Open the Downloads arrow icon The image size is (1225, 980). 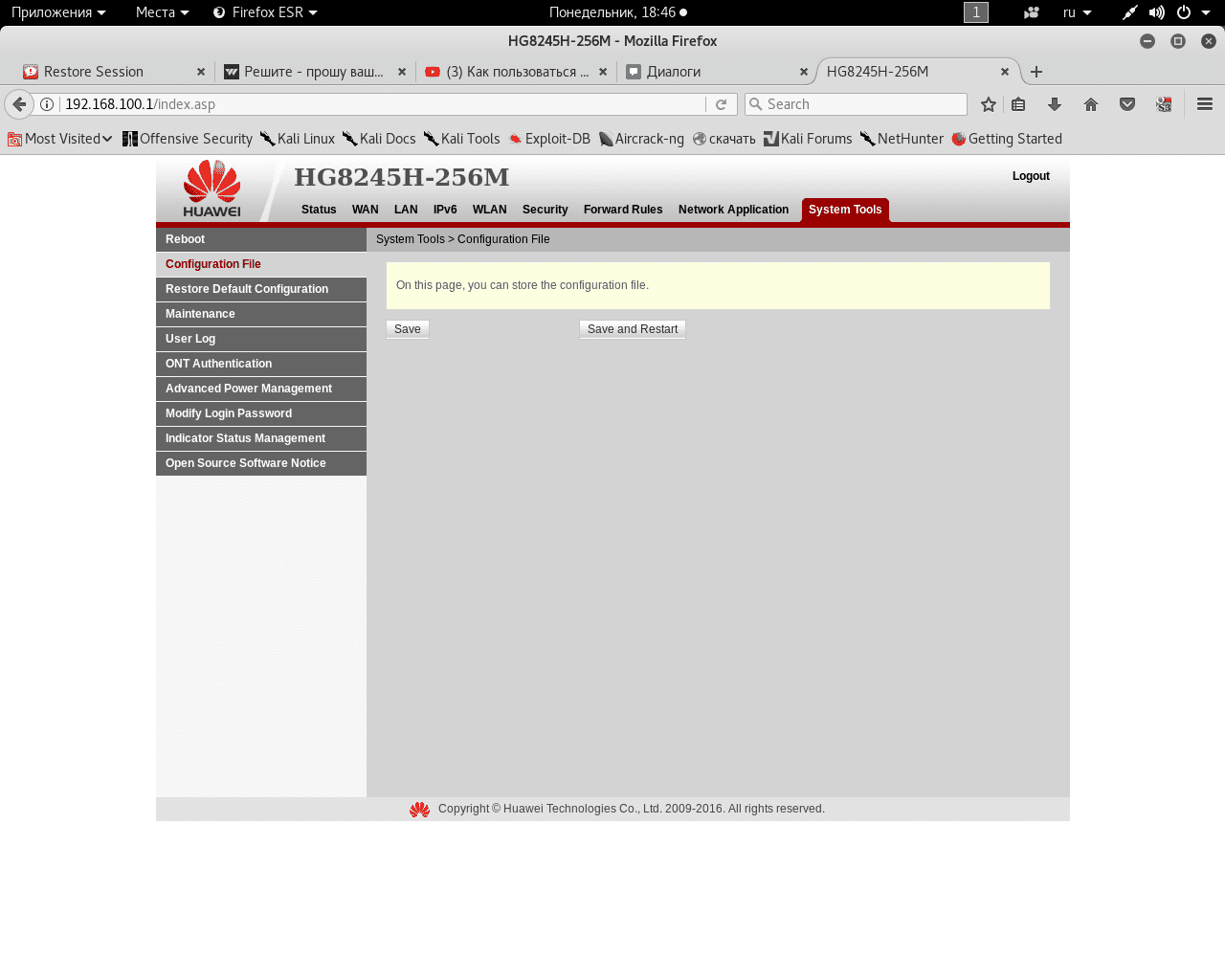[x=1055, y=104]
